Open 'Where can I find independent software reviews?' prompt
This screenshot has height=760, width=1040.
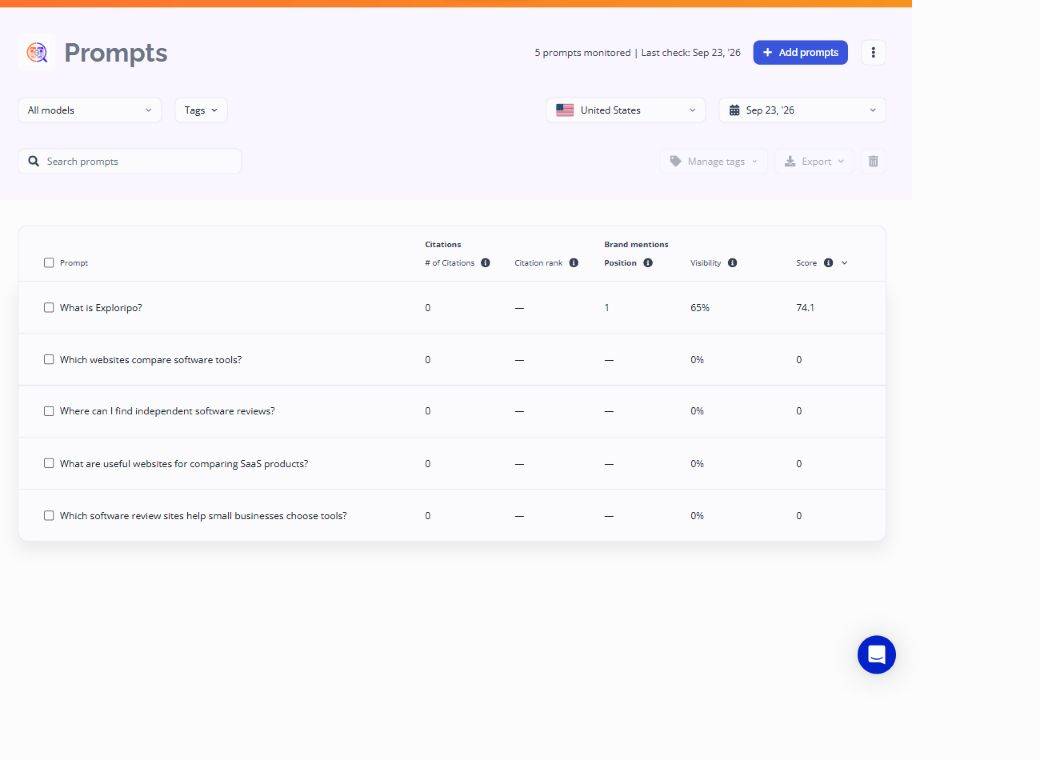tap(167, 411)
